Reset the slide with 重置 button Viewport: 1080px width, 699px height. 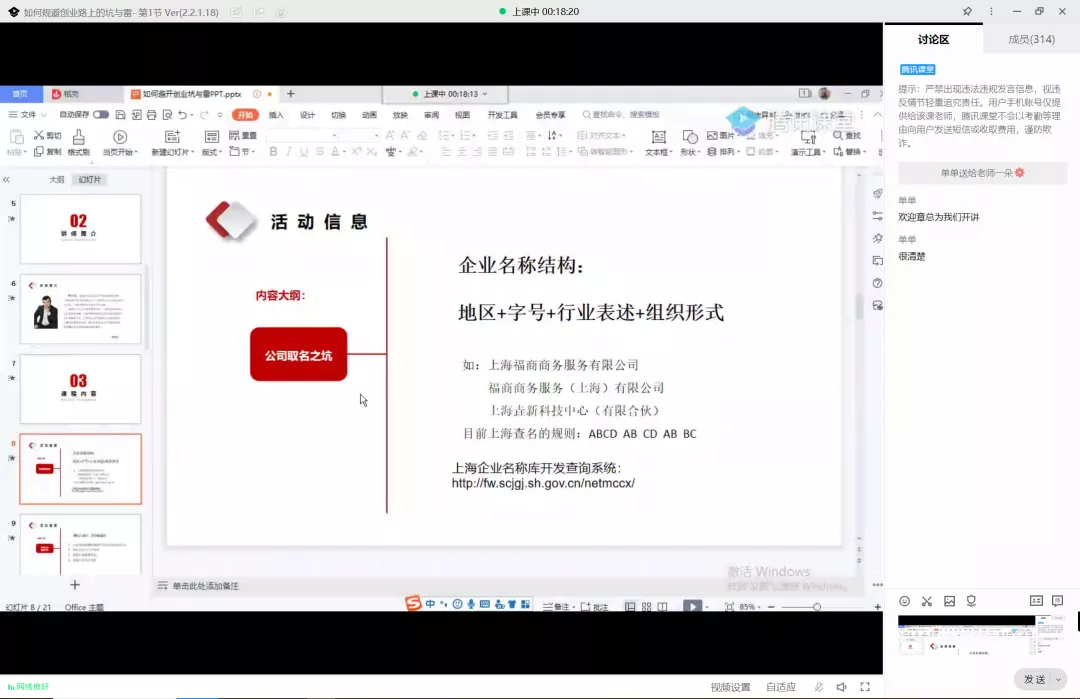click(x=242, y=136)
